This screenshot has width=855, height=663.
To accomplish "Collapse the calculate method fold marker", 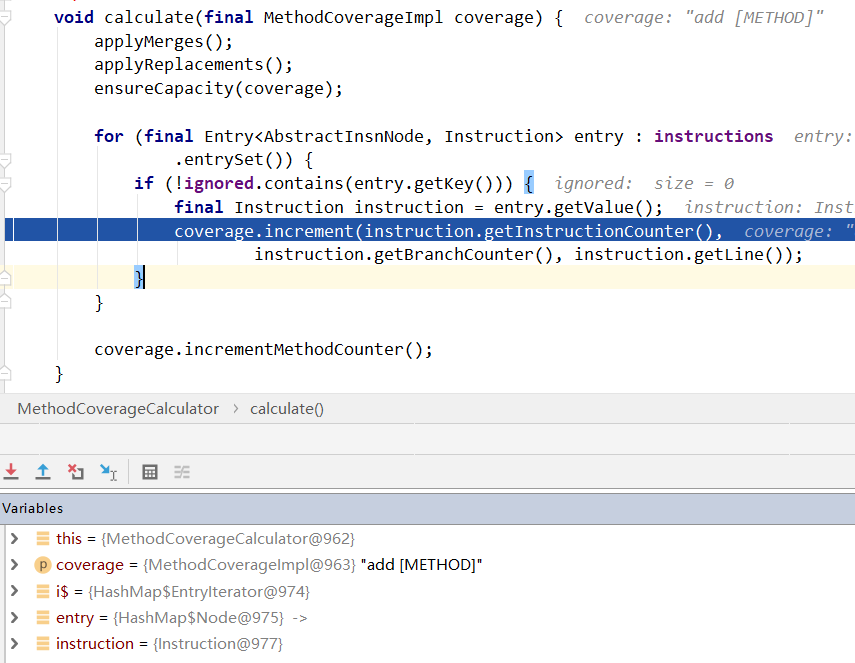I will click(x=6, y=18).
